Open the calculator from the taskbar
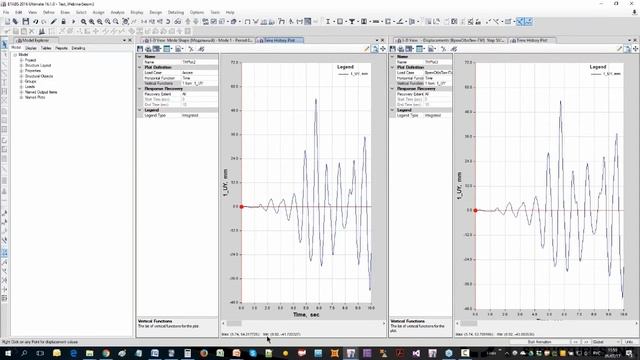 pyautogui.click(x=187, y=353)
